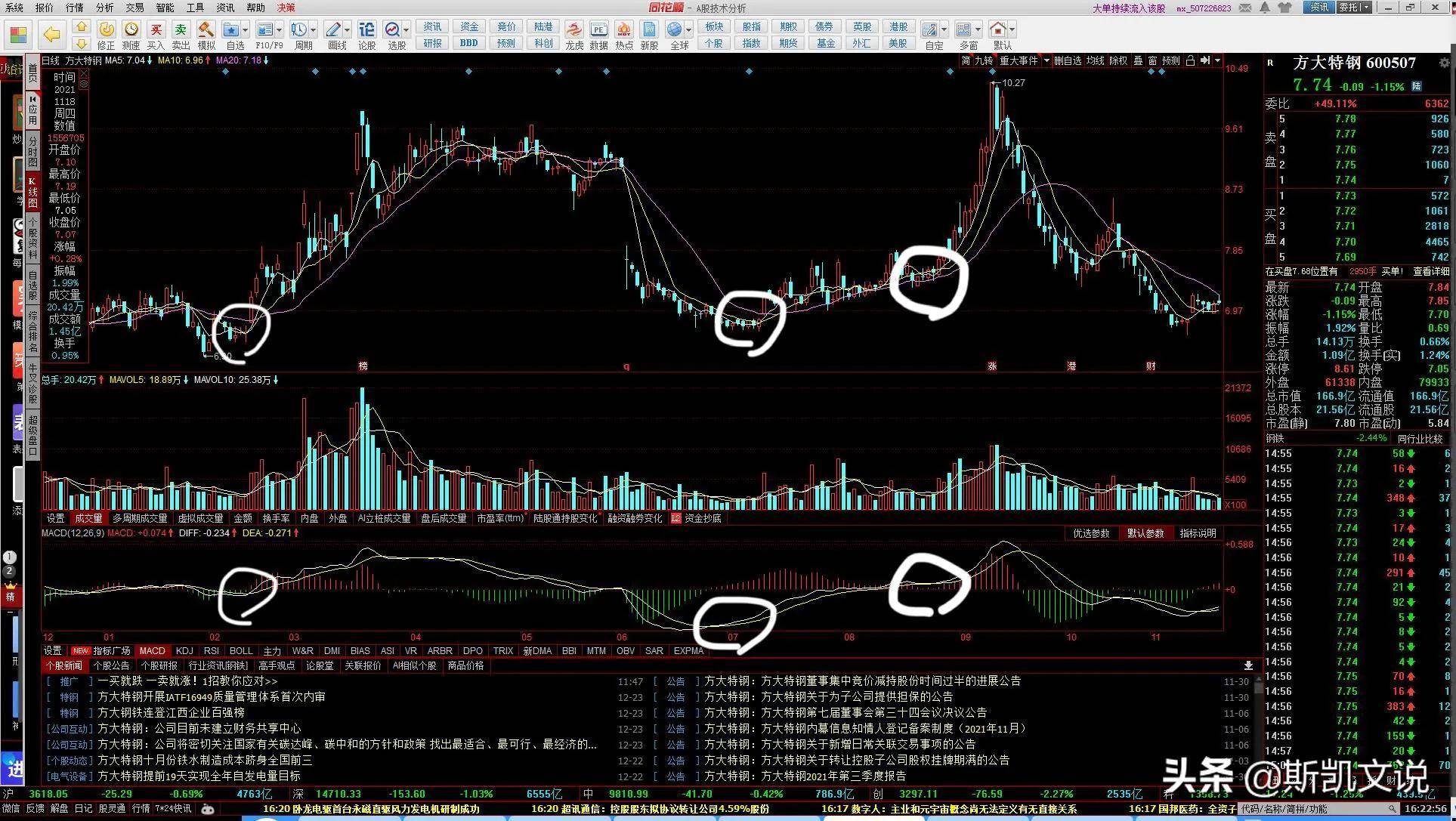Toggle the 除权 ex-rights adjustment
Image resolution: width=1456 pixels, height=821 pixels.
1118,60
